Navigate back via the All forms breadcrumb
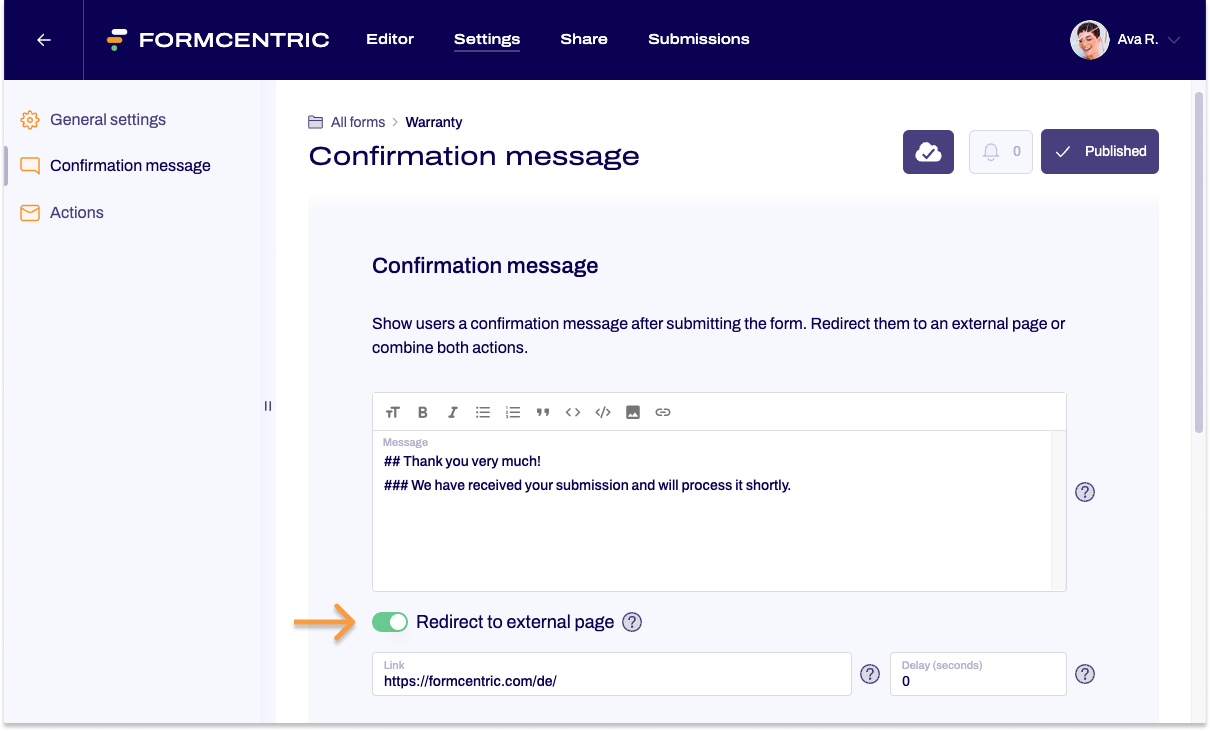The width and height of the screenshot is (1210, 731). coord(357,121)
